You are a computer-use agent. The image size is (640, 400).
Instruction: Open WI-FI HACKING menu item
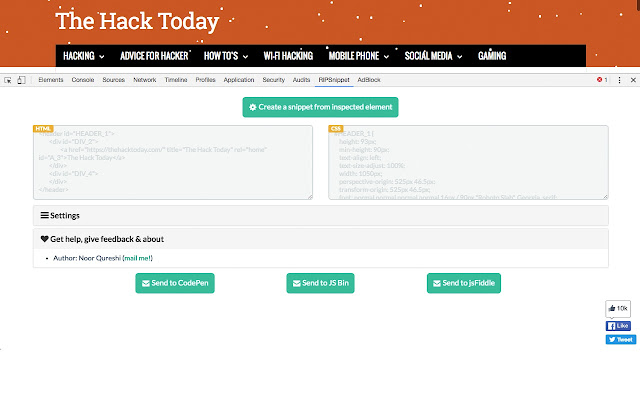click(x=288, y=56)
